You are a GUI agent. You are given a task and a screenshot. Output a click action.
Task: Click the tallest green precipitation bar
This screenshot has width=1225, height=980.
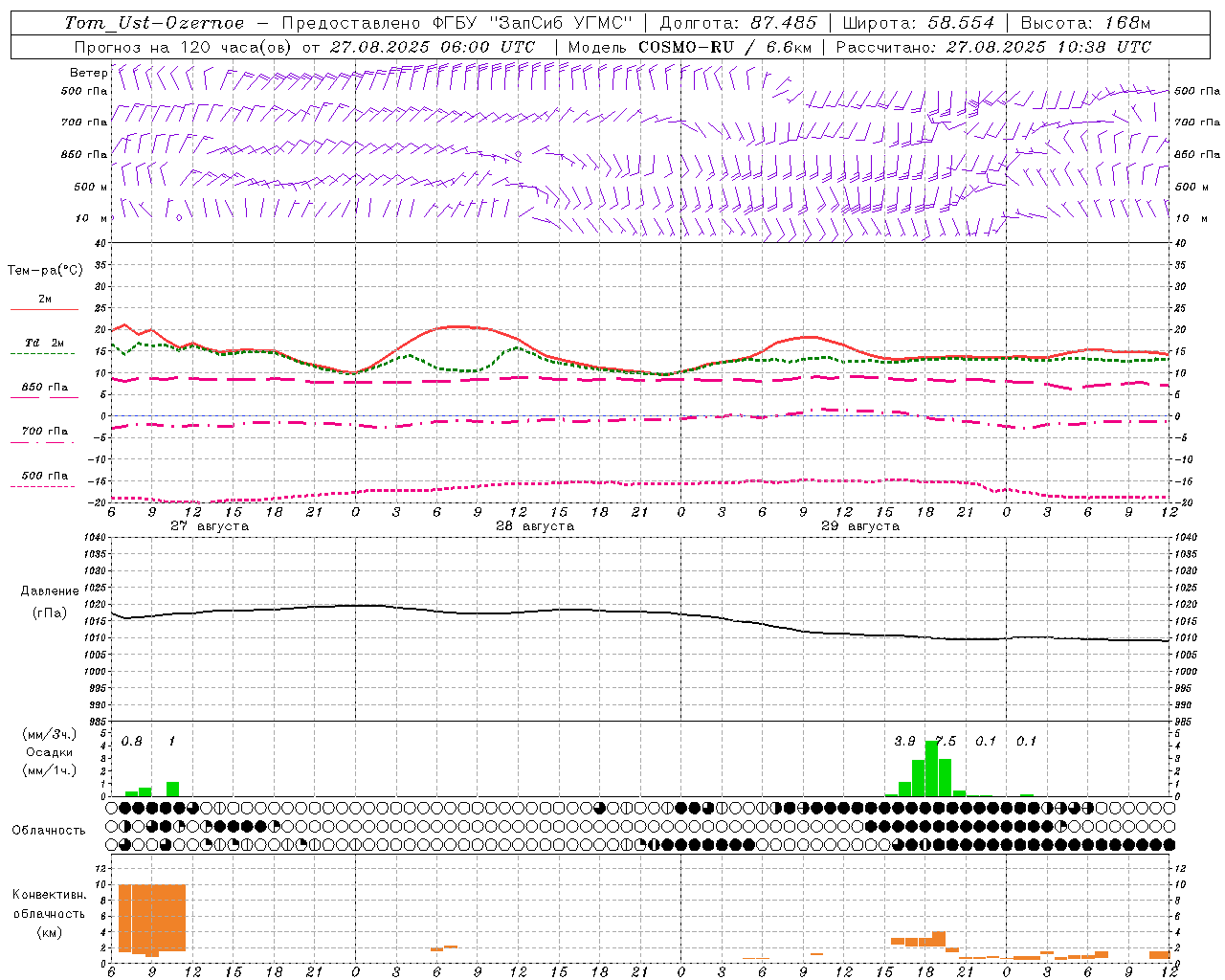tap(931, 768)
